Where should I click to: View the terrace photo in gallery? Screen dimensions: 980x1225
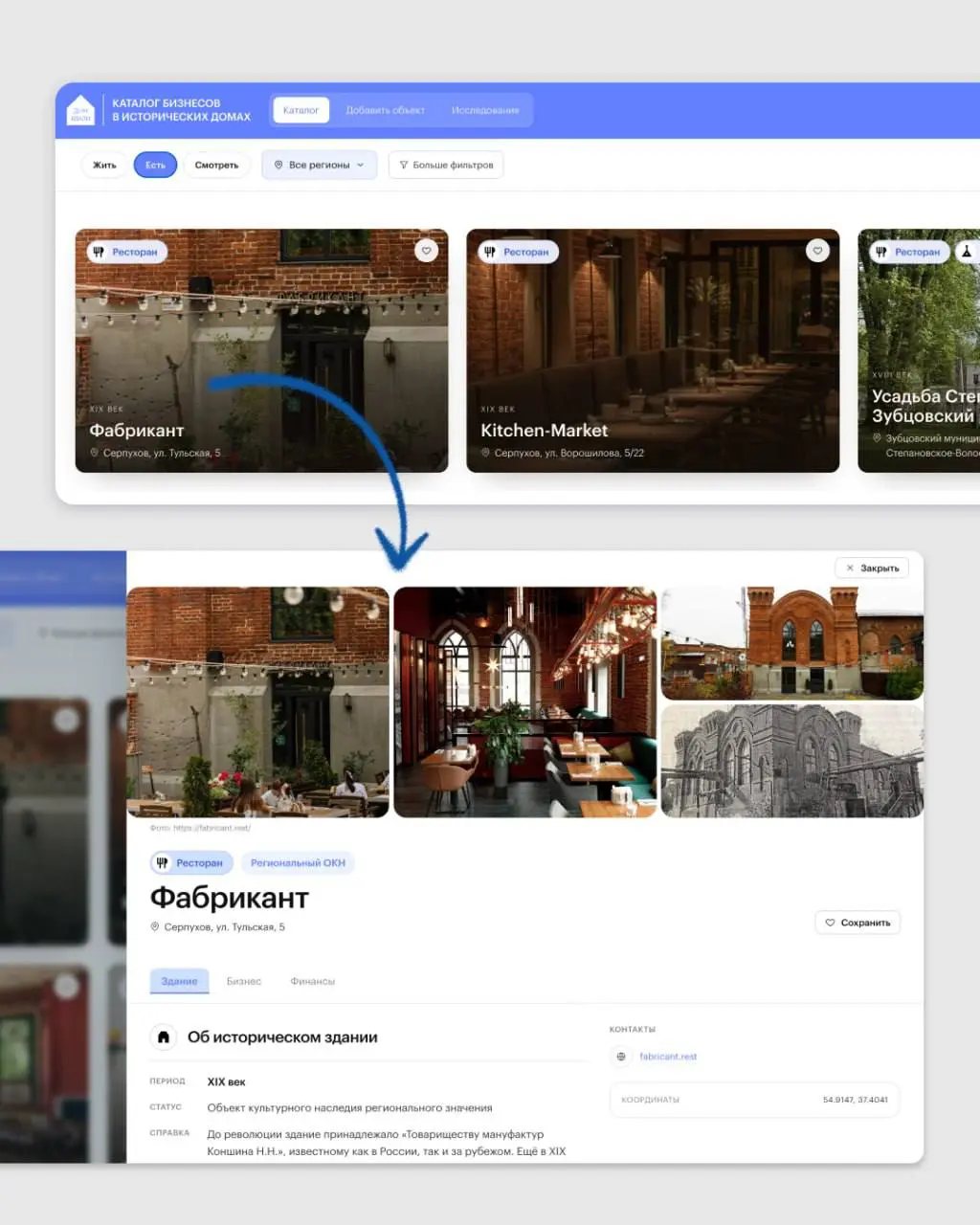coord(258,702)
